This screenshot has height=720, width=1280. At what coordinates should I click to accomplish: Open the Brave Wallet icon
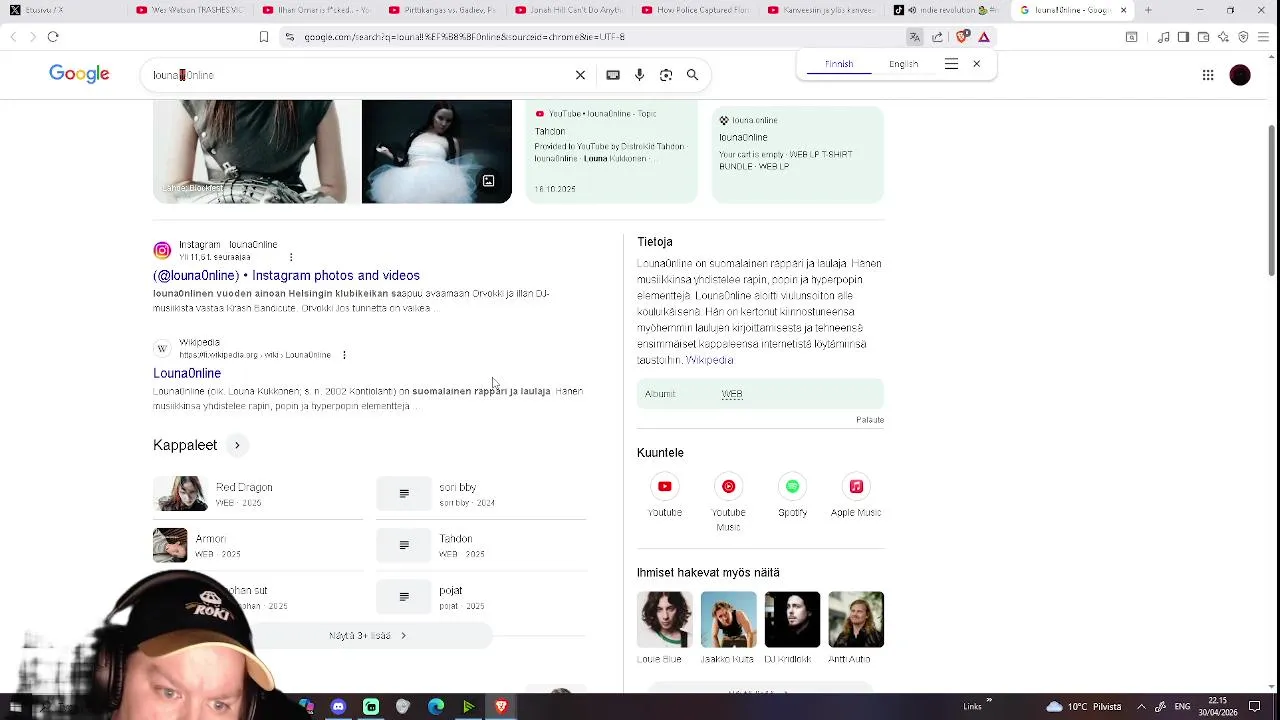(1203, 37)
